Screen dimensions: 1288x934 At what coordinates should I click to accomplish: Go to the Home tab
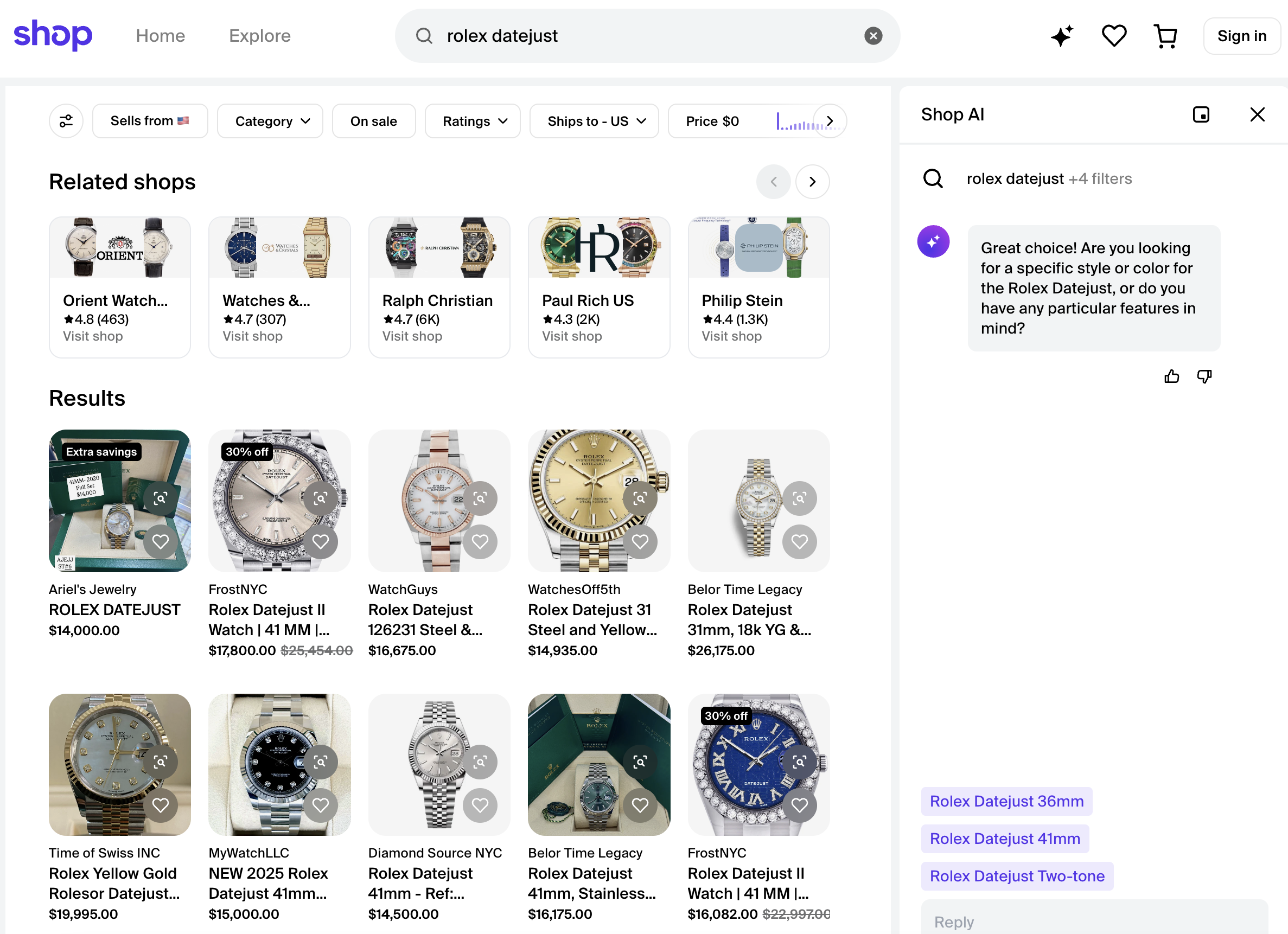160,36
